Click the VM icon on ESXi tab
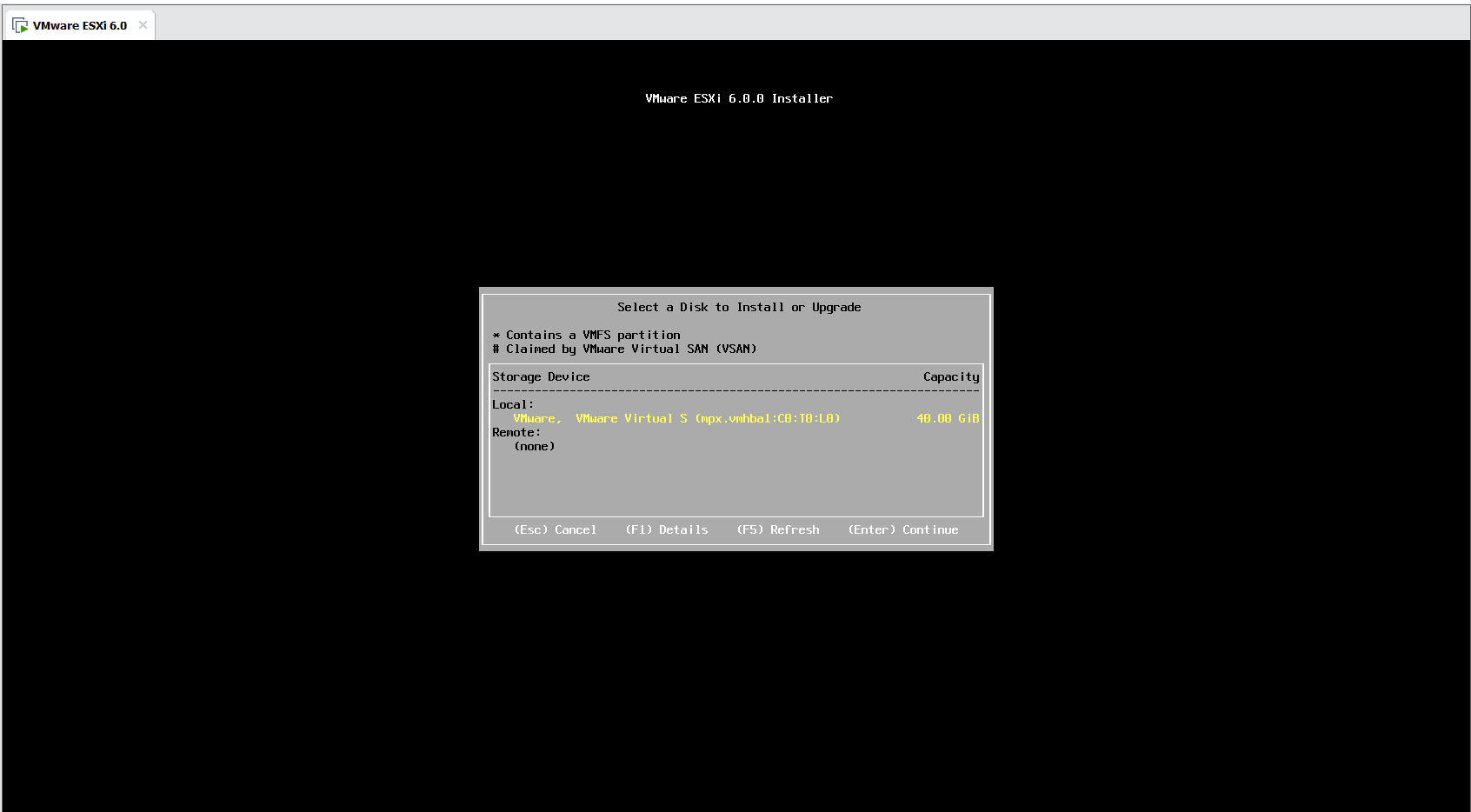This screenshot has width=1471, height=812. tap(20, 25)
